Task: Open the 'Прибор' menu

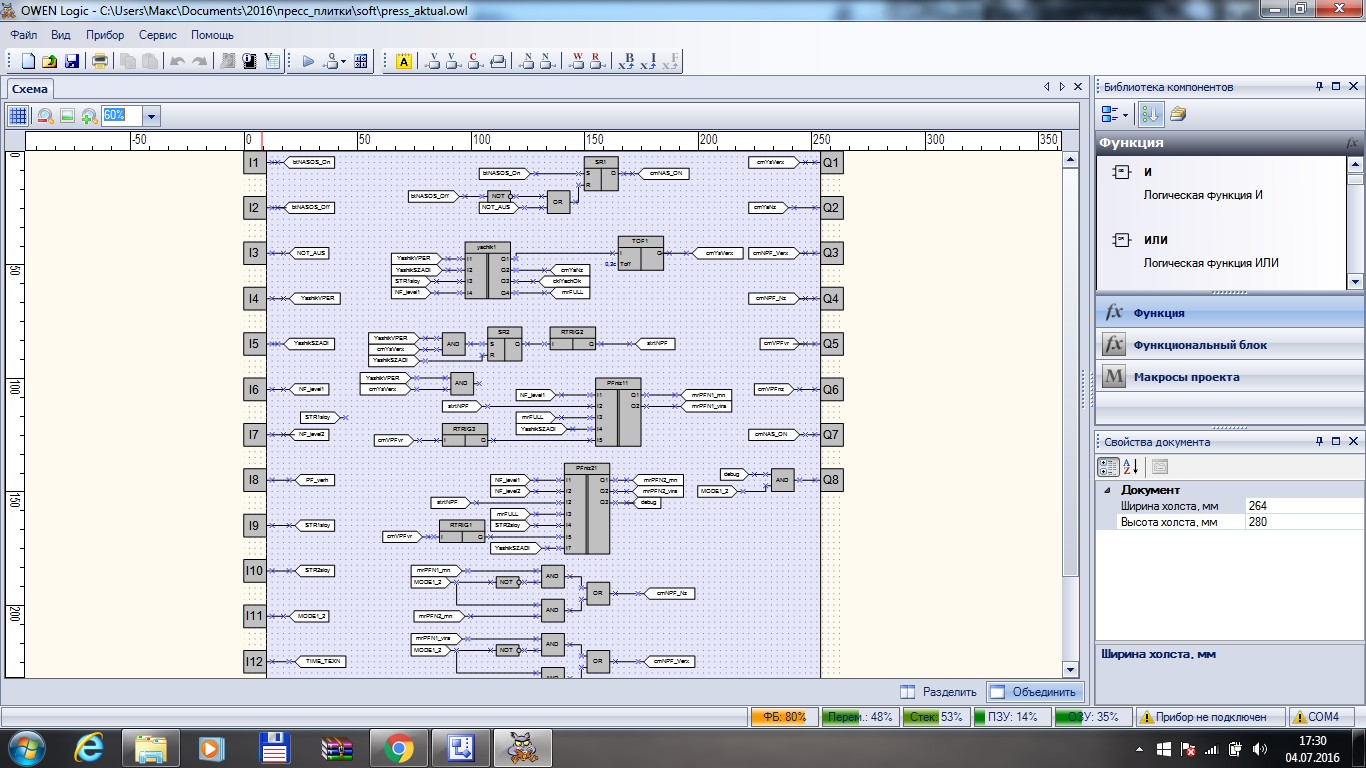Action: 105,35
